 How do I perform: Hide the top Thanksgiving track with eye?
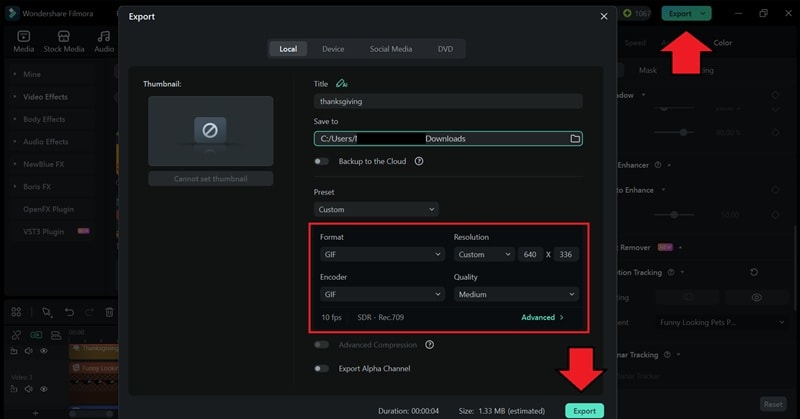44,351
